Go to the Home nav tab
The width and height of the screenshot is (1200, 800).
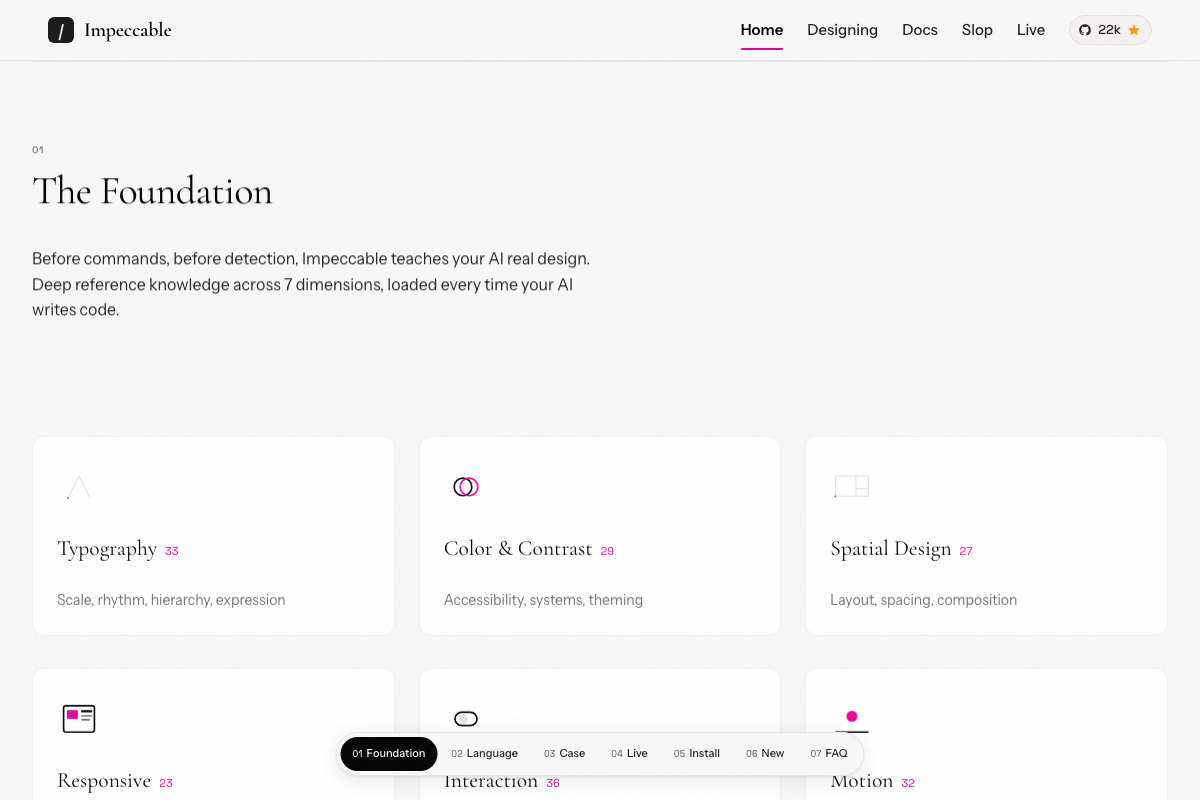762,30
